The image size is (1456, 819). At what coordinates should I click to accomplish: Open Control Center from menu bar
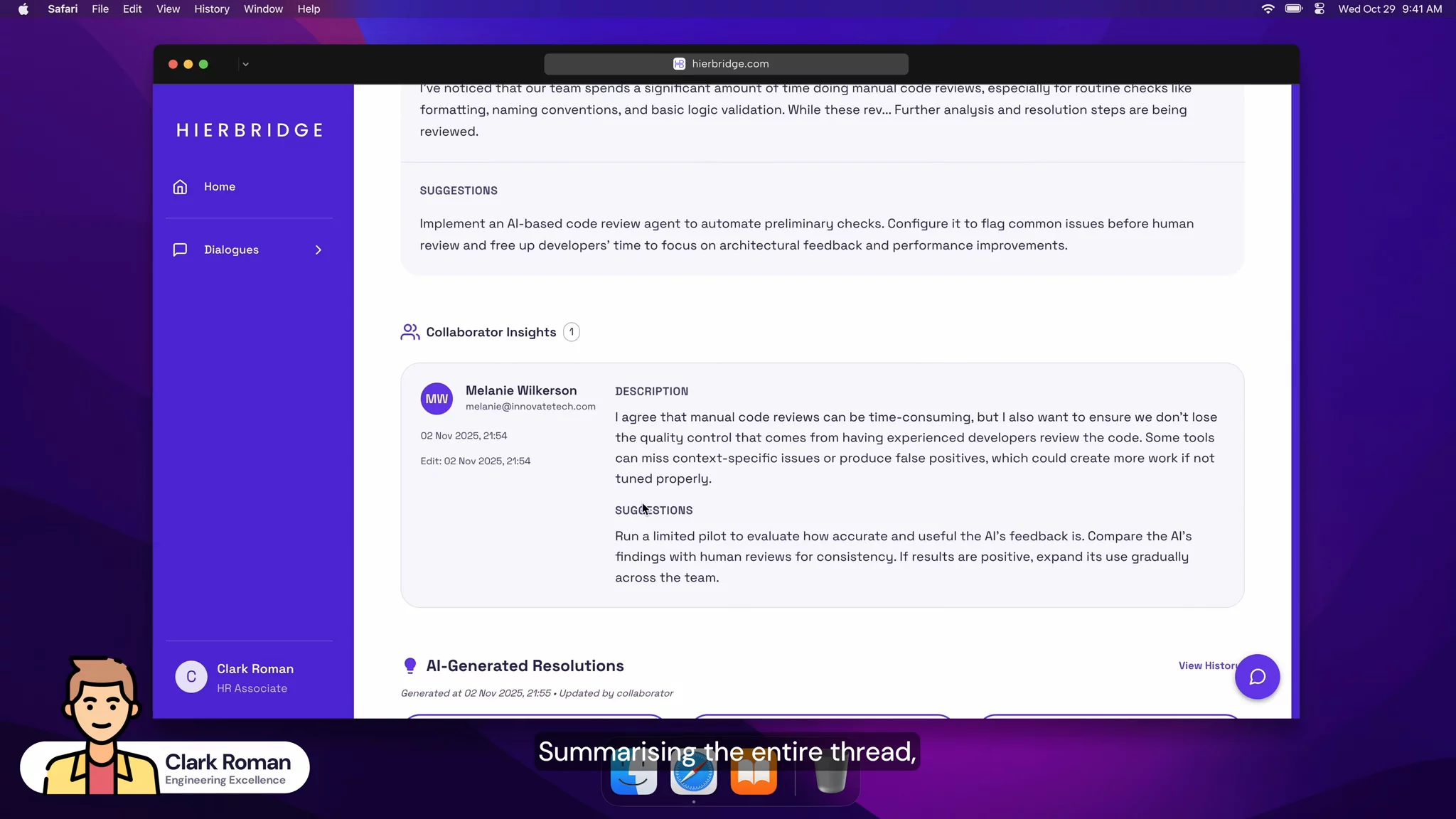(x=1319, y=9)
